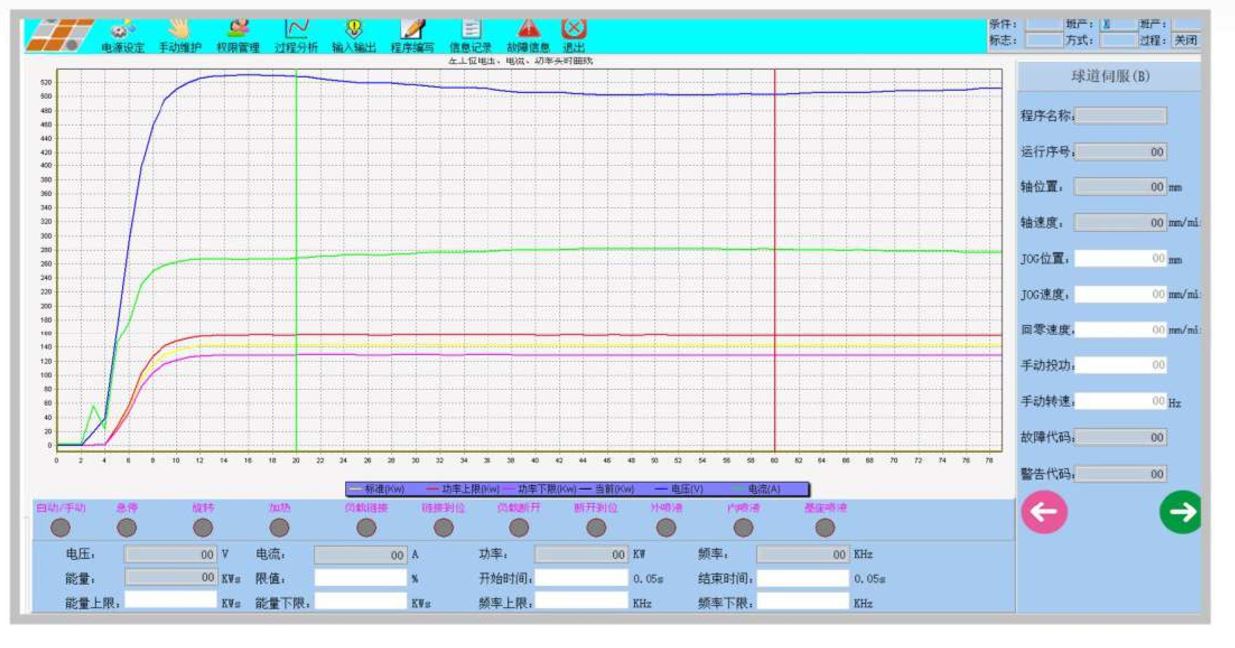1235x648 pixels.
Task: Go to next page with green arrow
Action: pos(1180,512)
